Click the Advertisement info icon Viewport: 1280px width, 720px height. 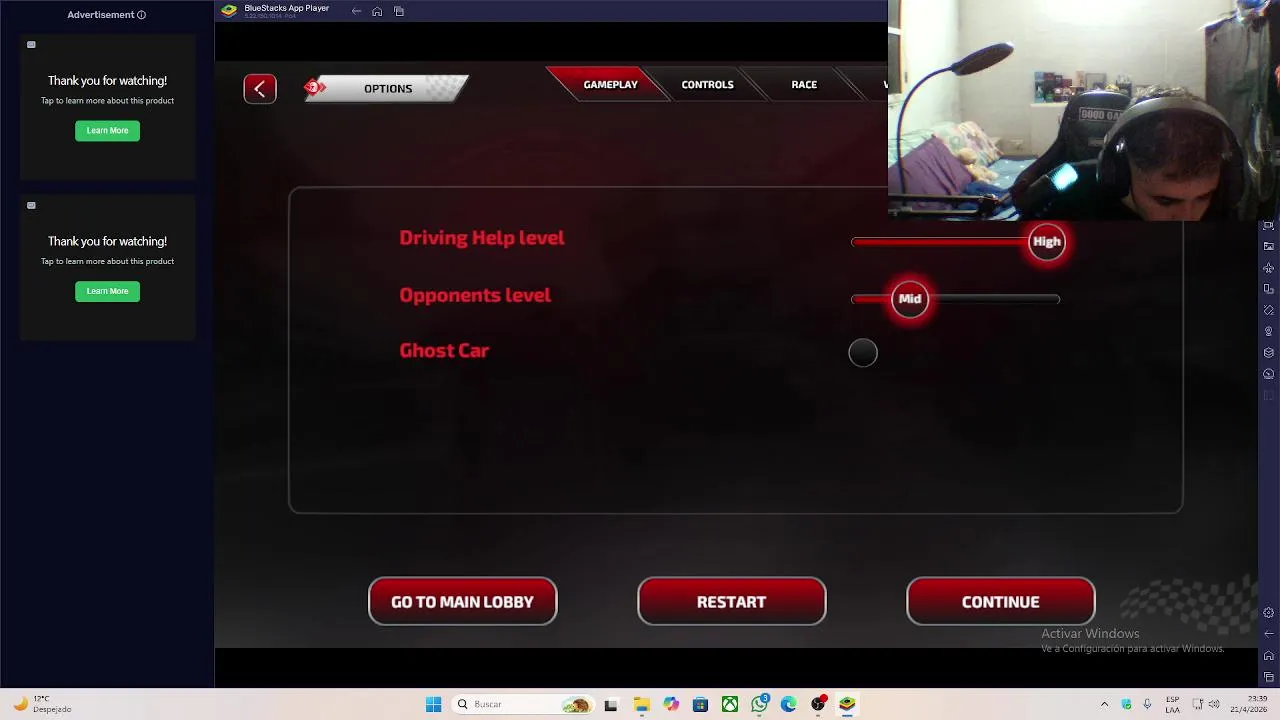click(x=141, y=15)
